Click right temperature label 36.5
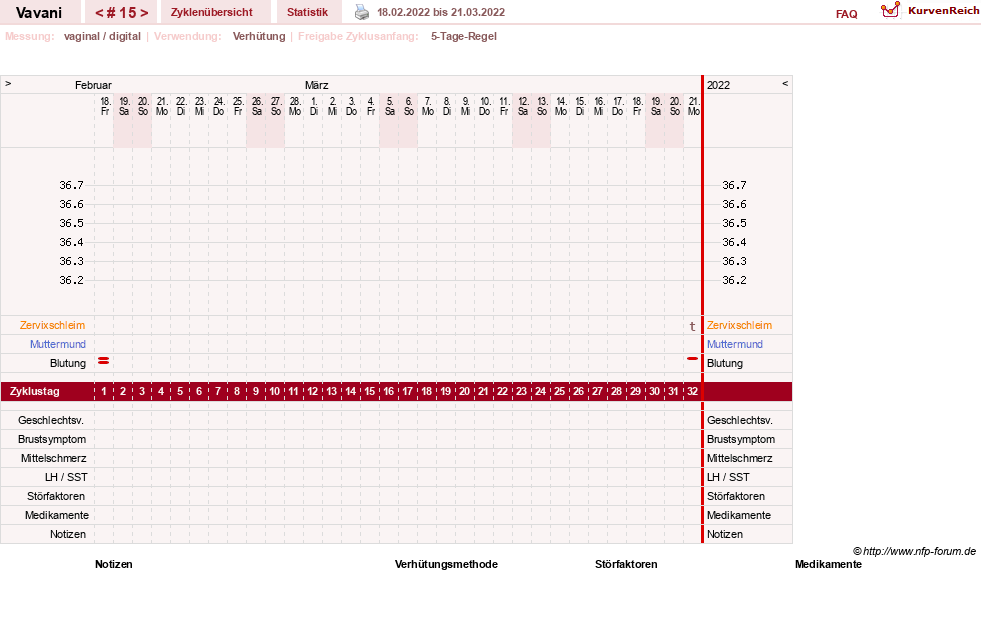Viewport: 981px width, 623px height. (x=734, y=223)
